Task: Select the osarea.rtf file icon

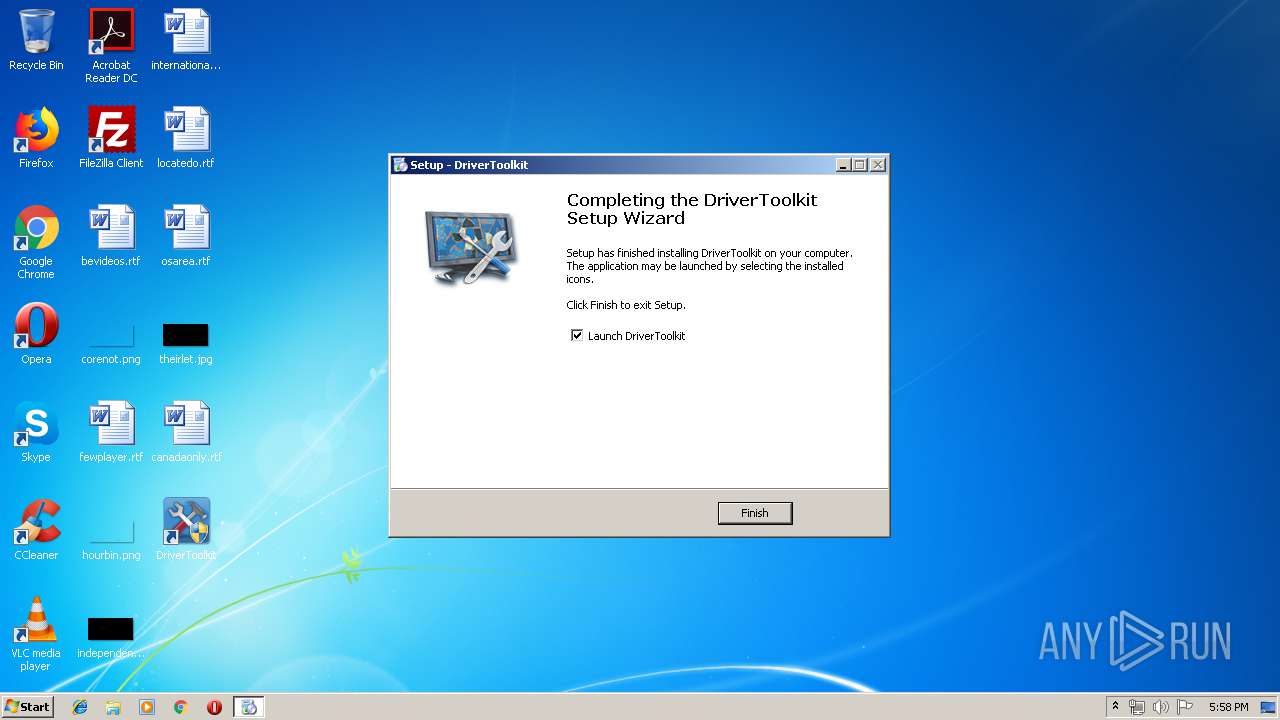Action: click(186, 236)
